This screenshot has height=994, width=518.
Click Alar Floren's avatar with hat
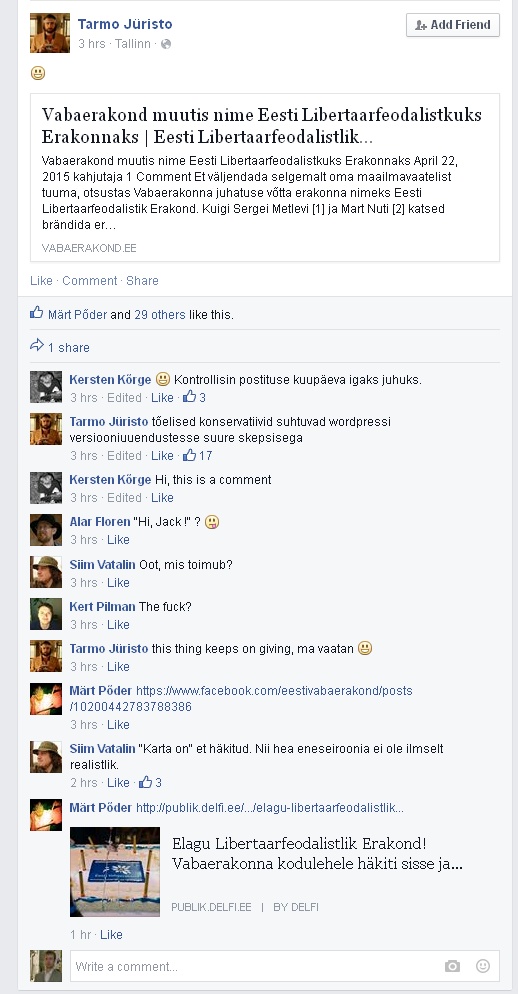click(46, 530)
